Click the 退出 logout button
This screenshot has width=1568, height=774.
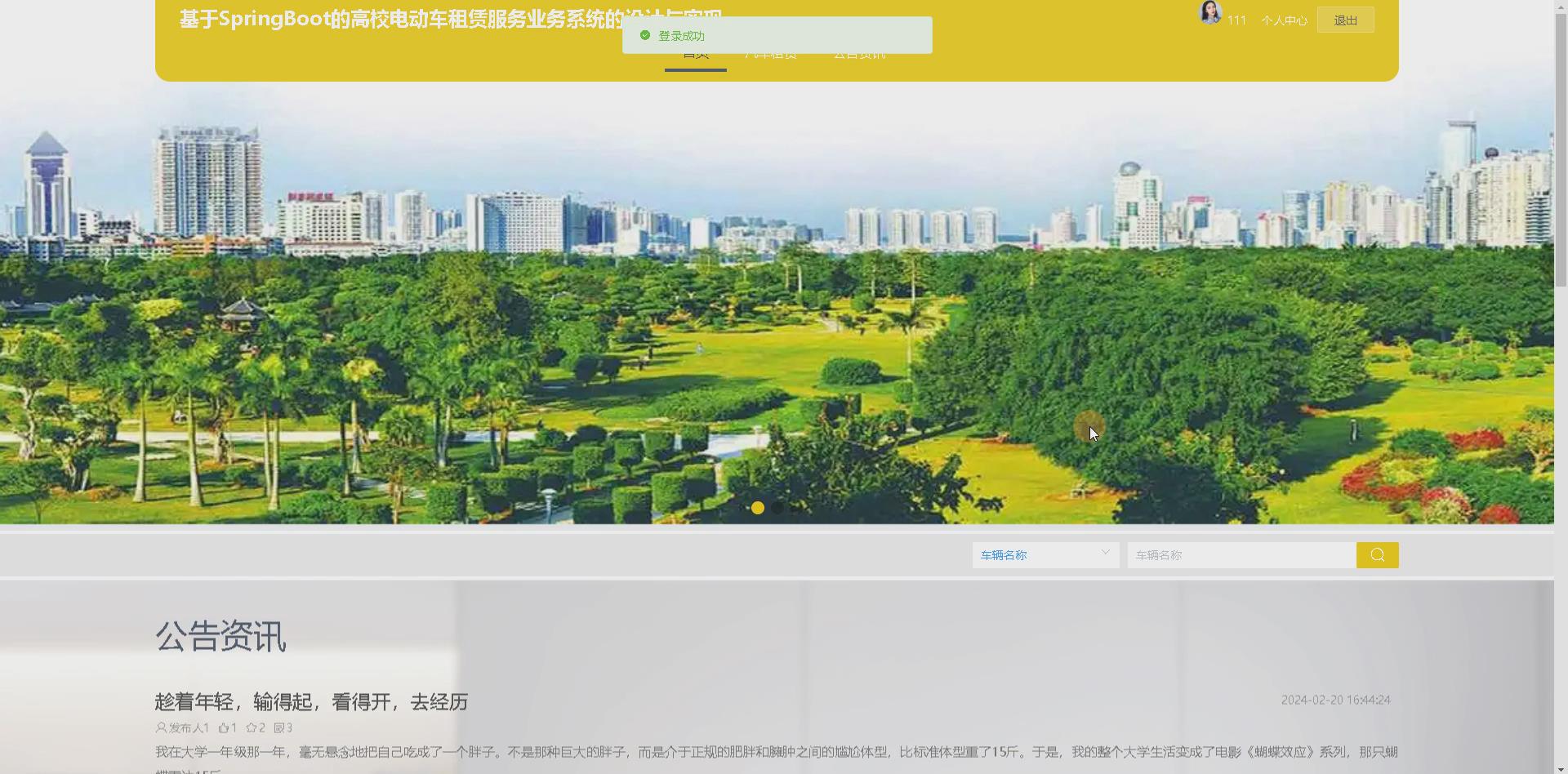pyautogui.click(x=1345, y=20)
